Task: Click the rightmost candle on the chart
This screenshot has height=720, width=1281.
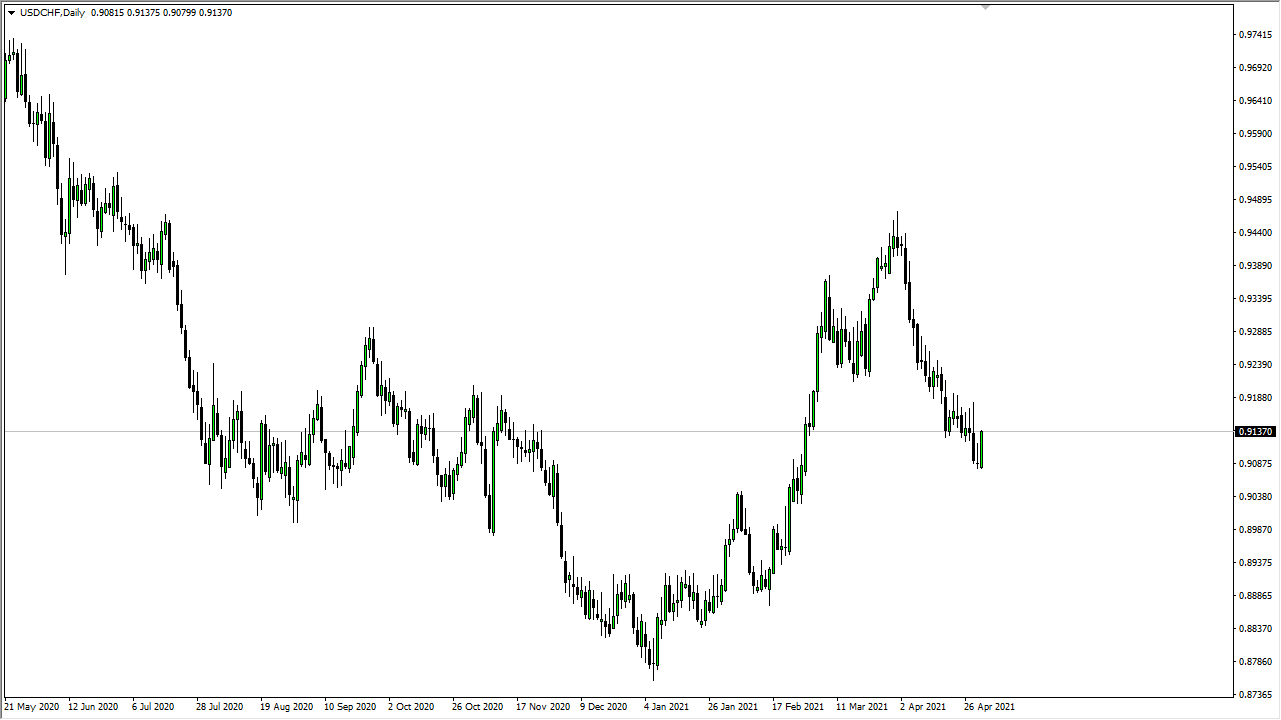Action: click(980, 450)
